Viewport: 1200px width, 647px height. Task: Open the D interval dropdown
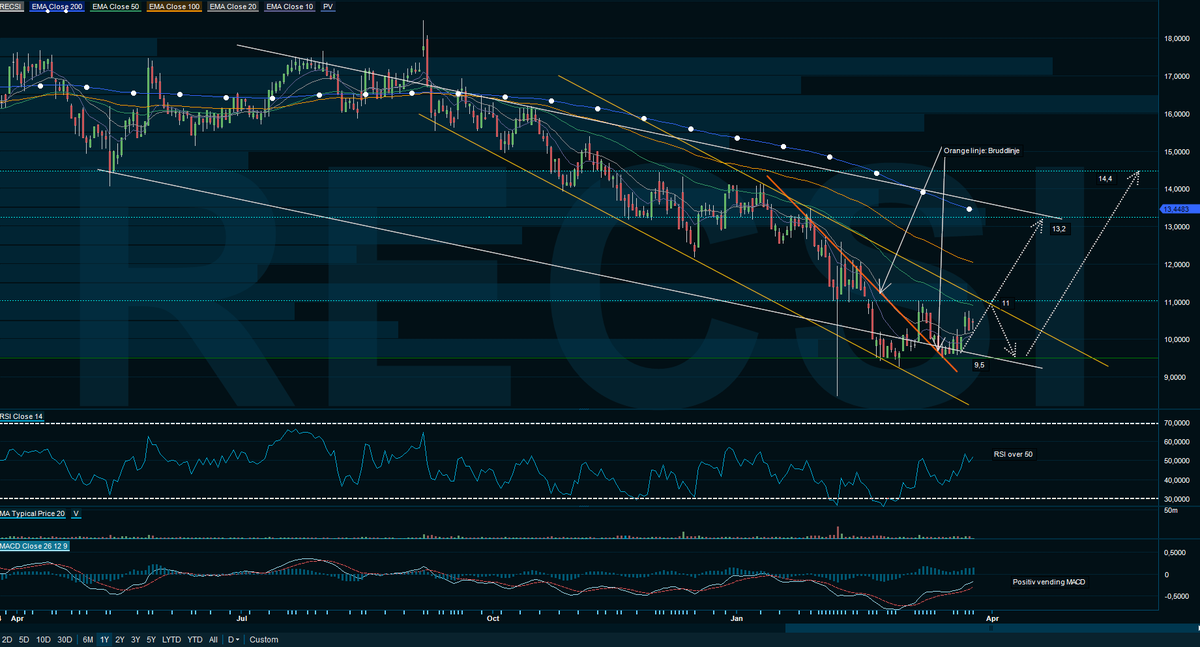click(234, 639)
